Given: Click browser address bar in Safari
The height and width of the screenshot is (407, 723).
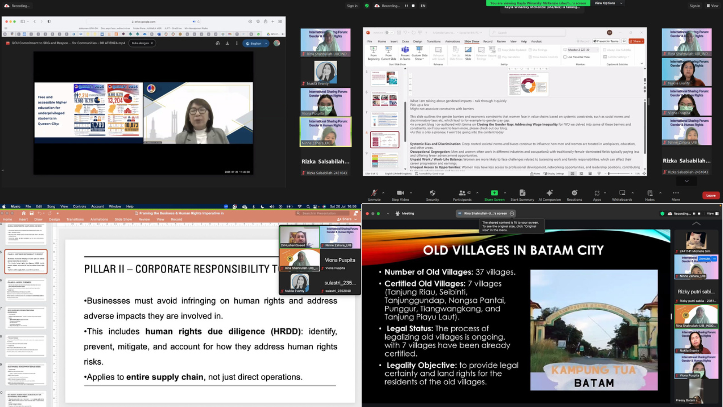Looking at the screenshot, I should pyautogui.click(x=144, y=21).
